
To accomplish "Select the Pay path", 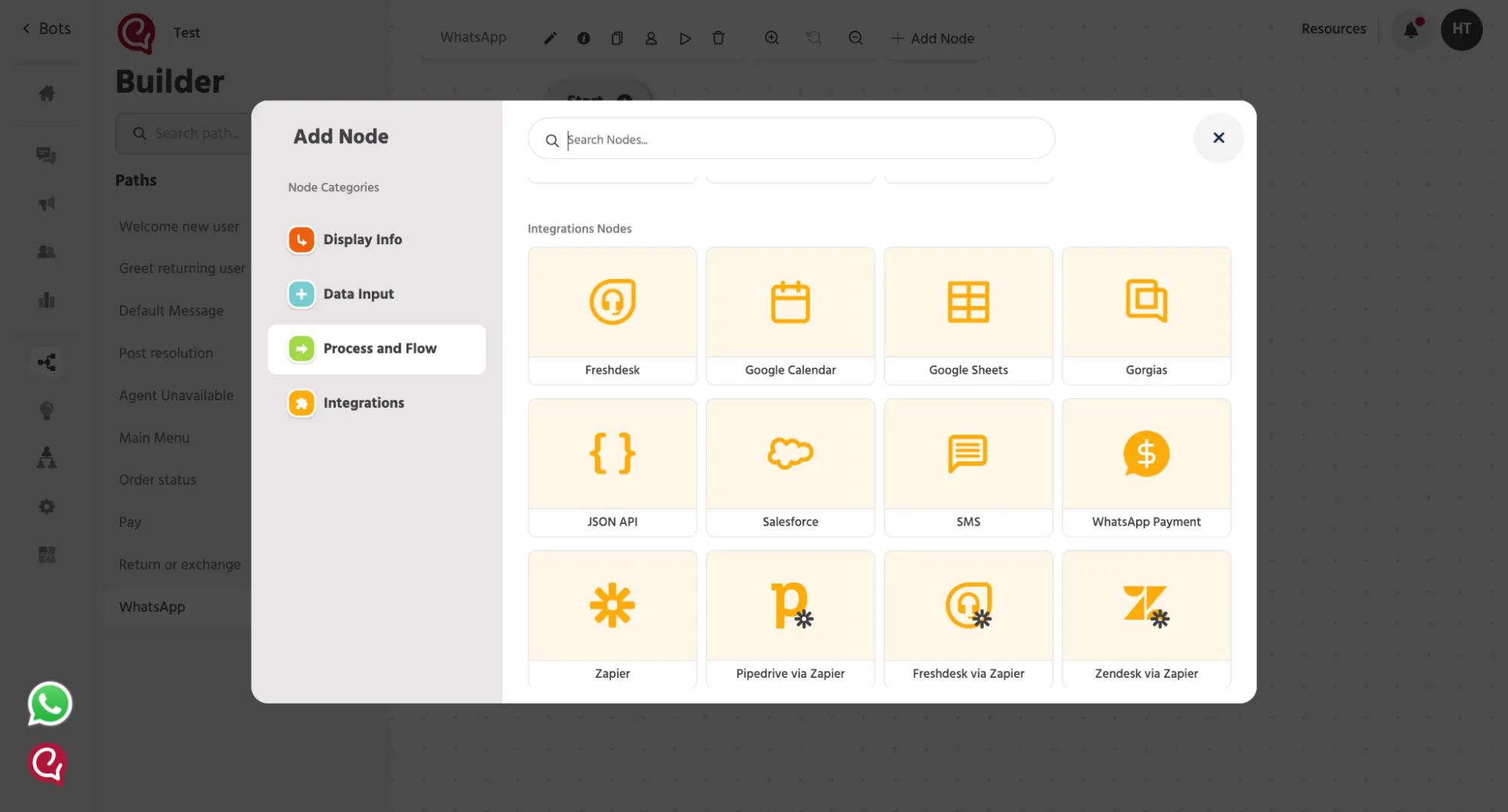I will [x=130, y=522].
